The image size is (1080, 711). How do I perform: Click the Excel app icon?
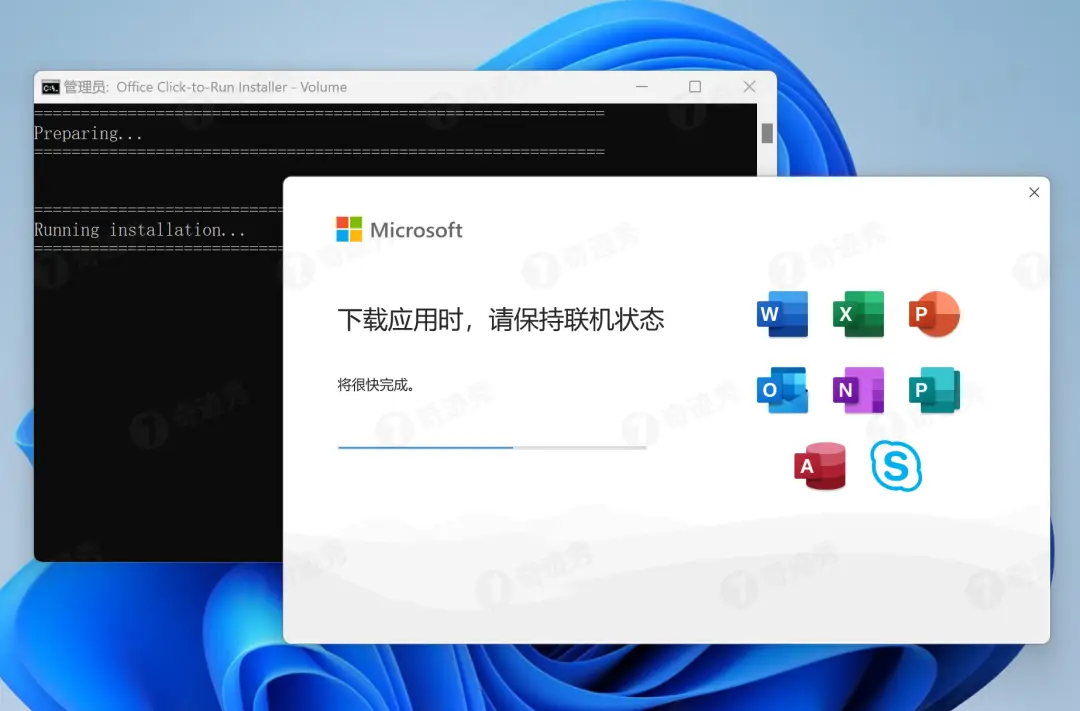[x=857, y=313]
